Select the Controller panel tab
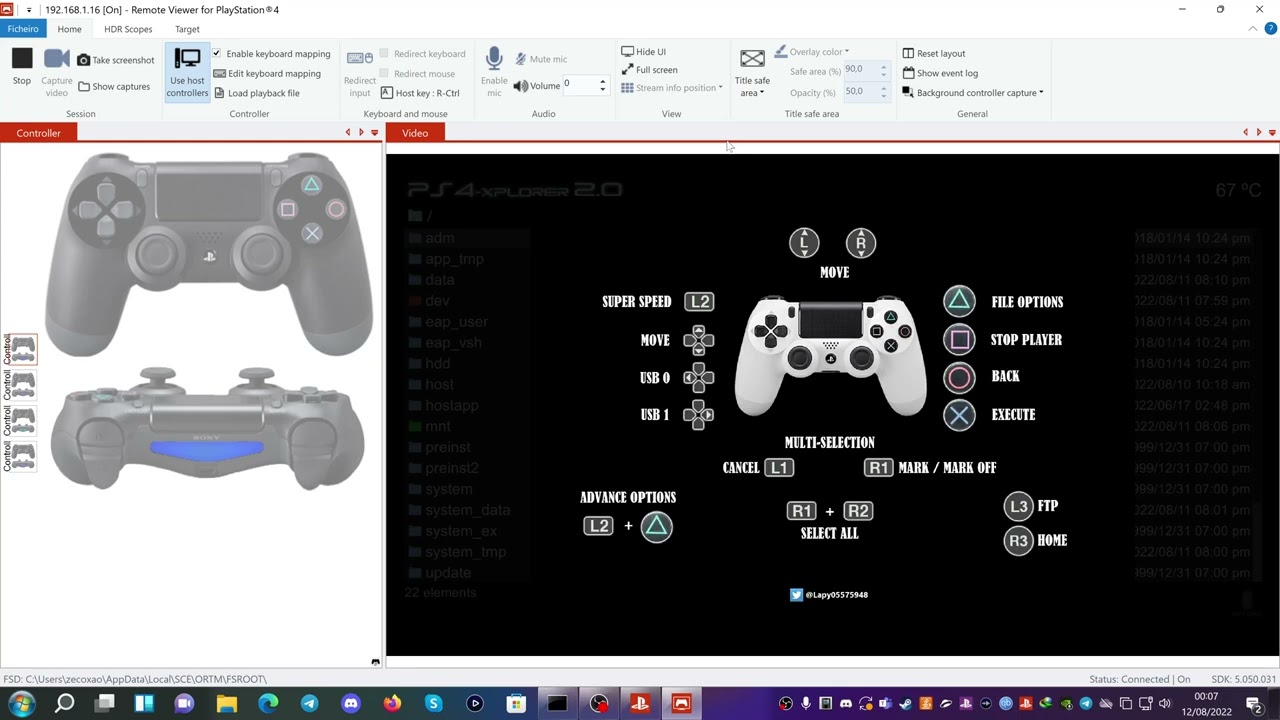This screenshot has width=1280, height=720. pyautogui.click(x=38, y=133)
